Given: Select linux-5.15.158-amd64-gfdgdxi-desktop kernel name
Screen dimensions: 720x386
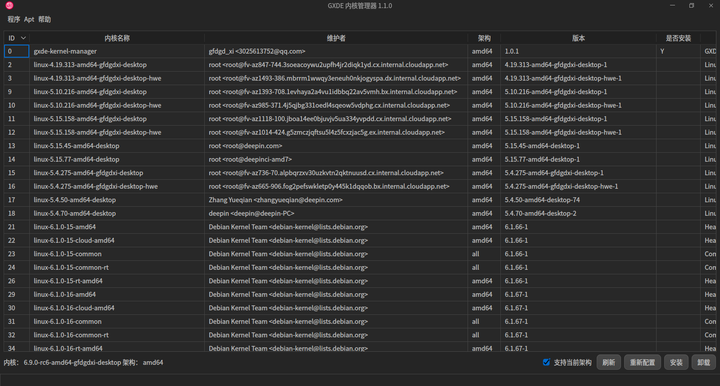Looking at the screenshot, I should point(90,119).
